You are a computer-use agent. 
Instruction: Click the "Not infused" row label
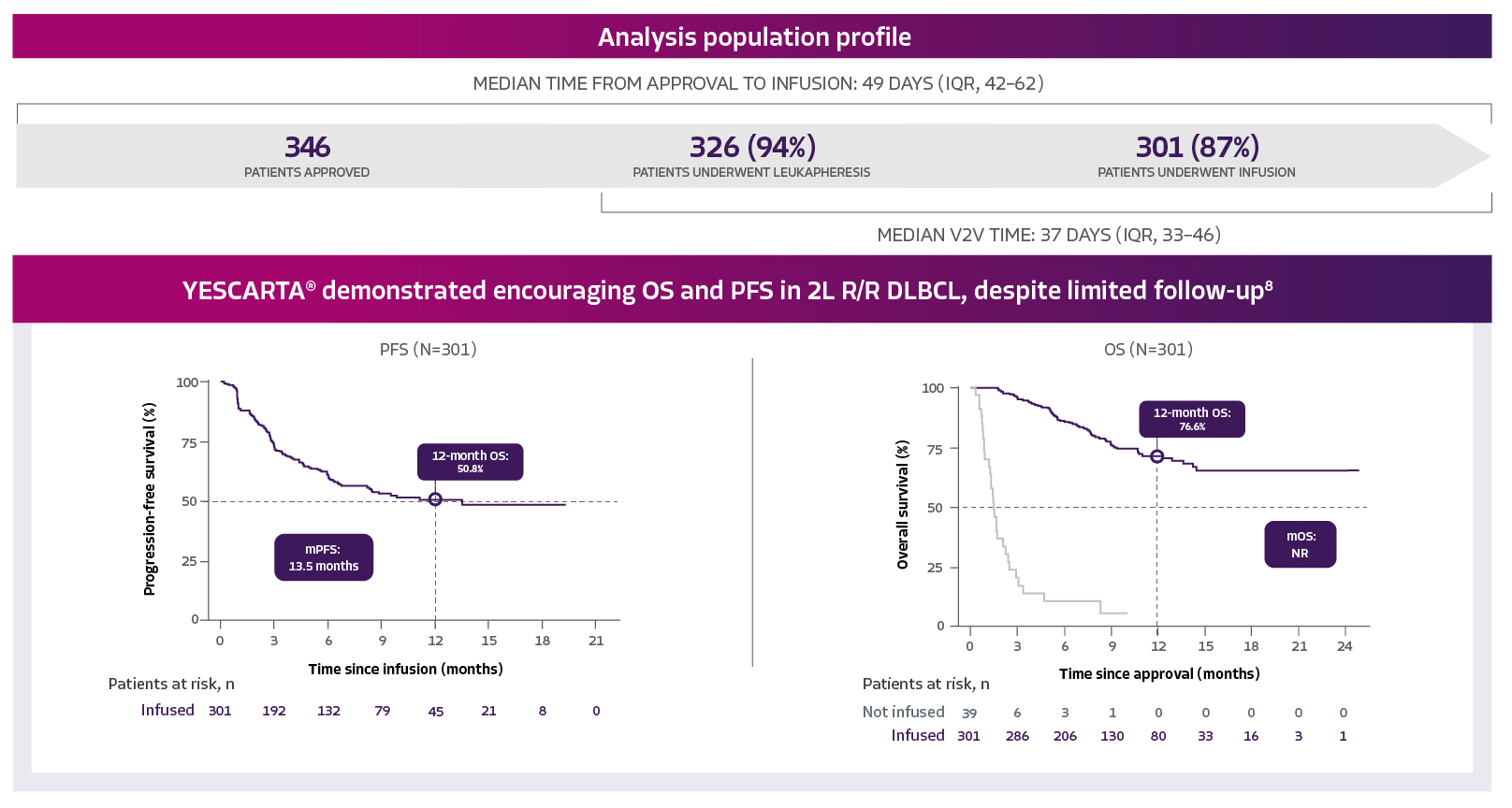click(903, 712)
